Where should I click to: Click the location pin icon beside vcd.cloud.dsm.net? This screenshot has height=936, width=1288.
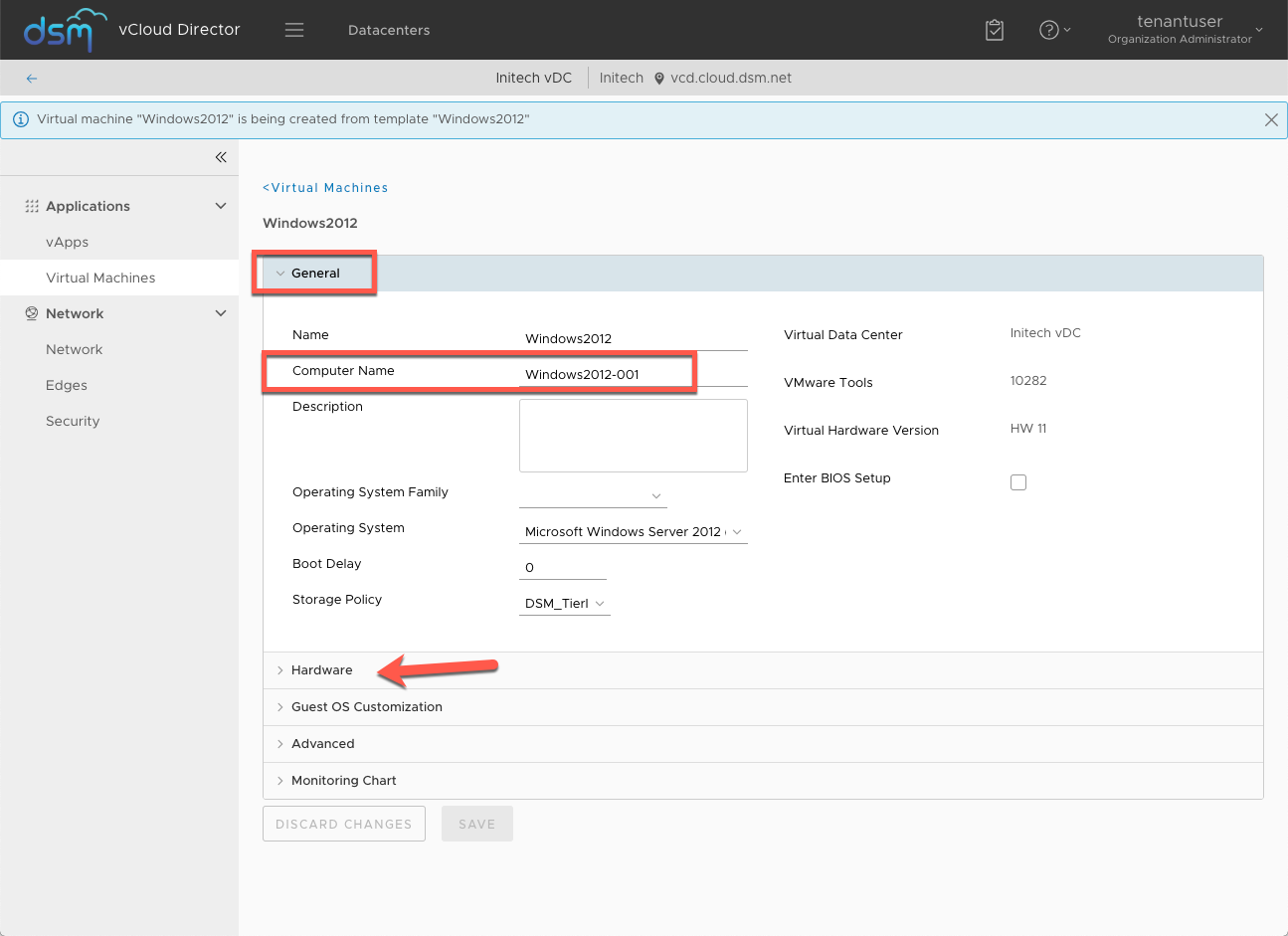pos(658,79)
